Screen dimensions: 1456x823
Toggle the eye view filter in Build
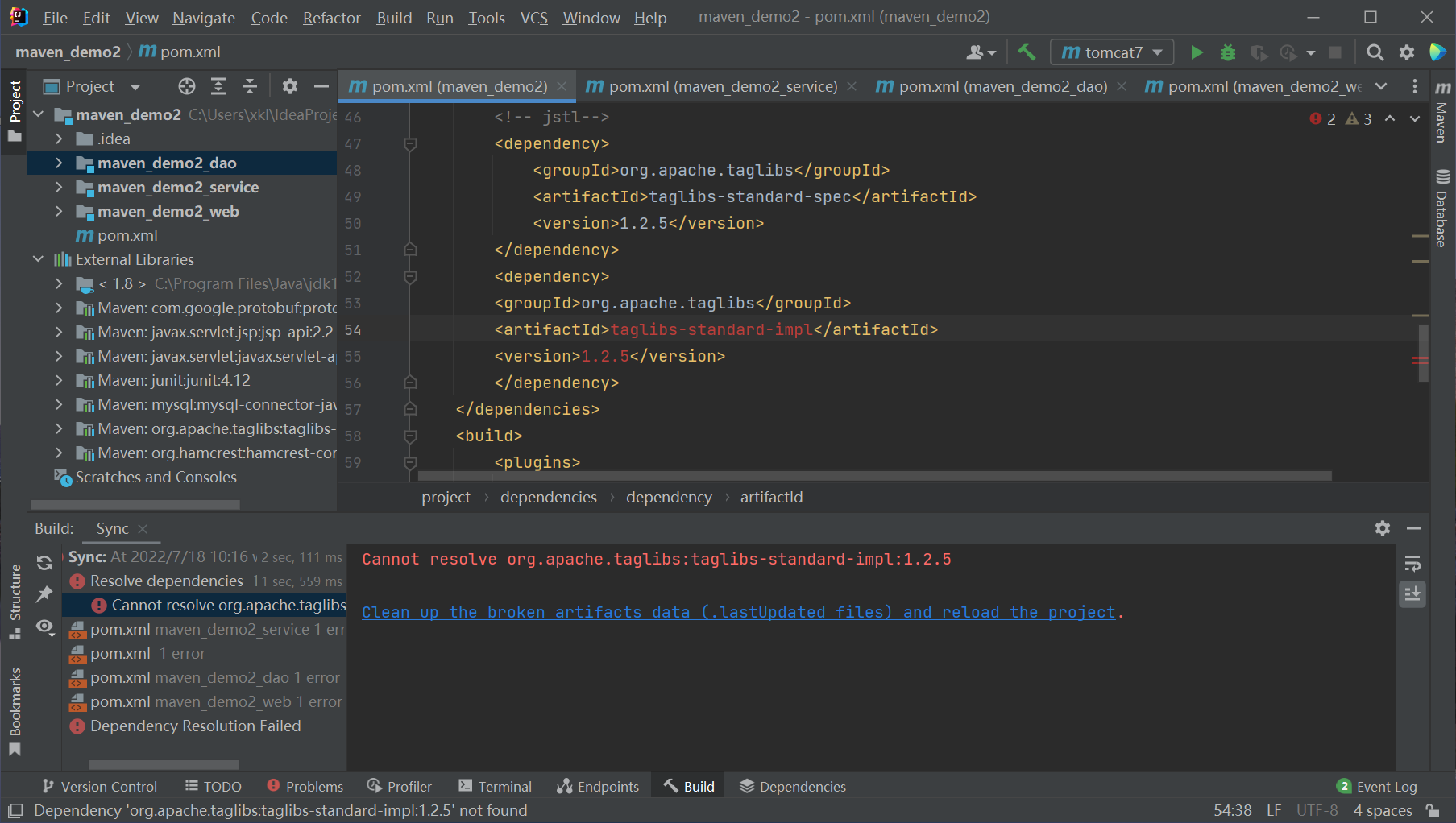pos(46,627)
